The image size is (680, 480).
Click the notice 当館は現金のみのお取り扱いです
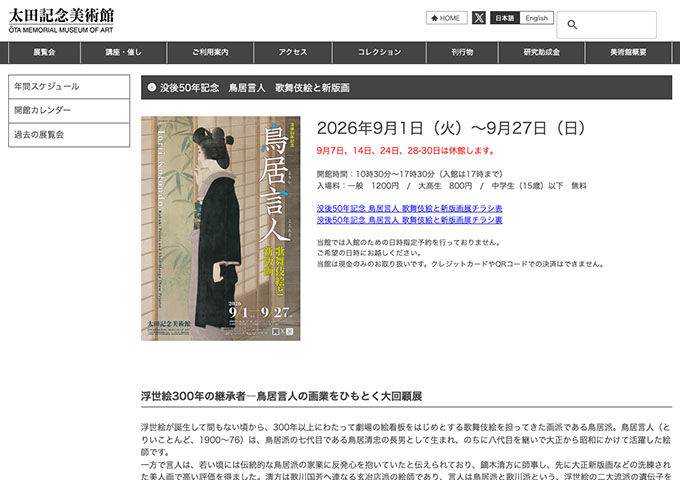460,264
